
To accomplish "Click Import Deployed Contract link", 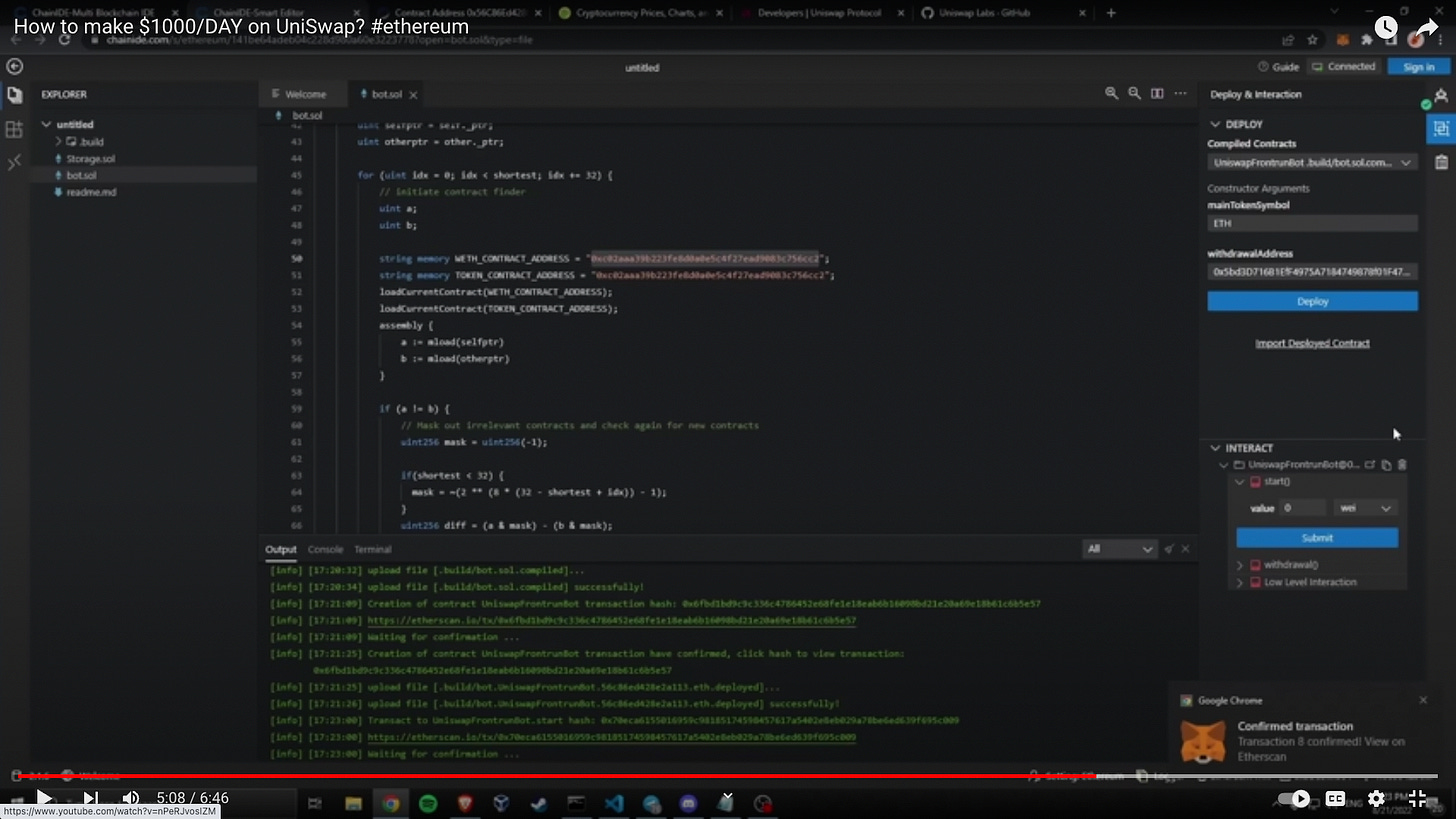I will [x=1312, y=343].
